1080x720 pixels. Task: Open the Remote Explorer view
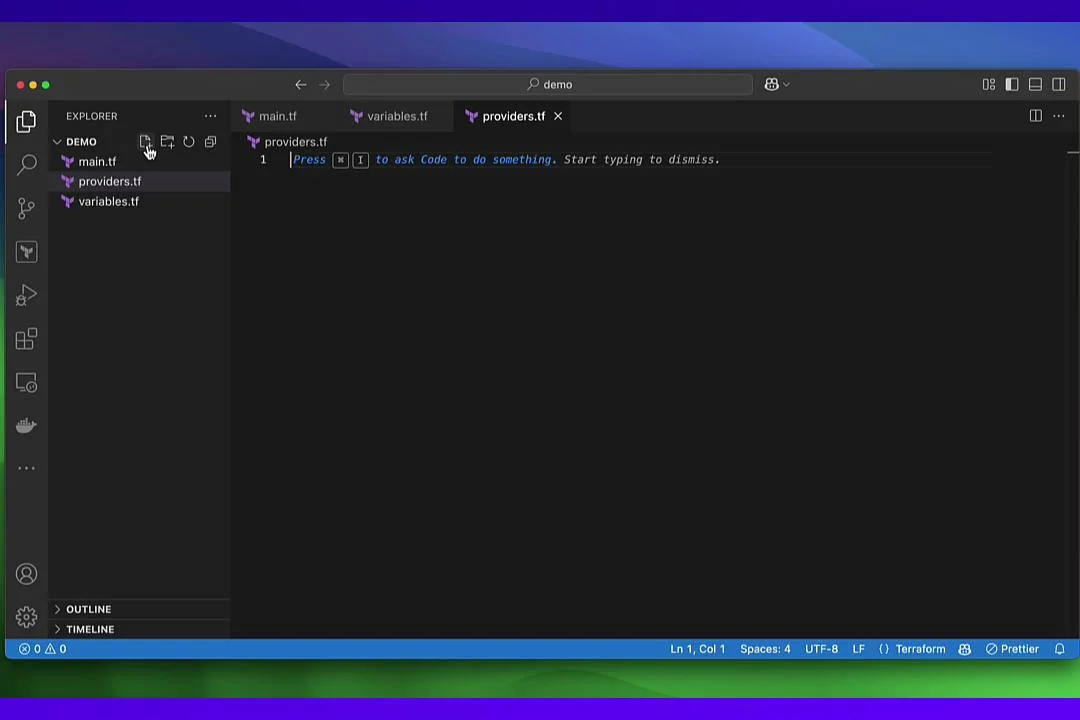click(x=26, y=382)
